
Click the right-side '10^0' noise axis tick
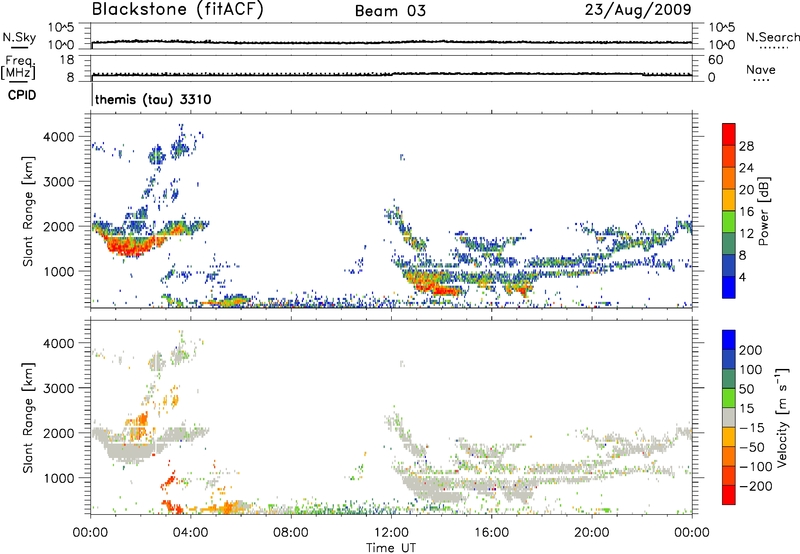pyautogui.click(x=721, y=45)
